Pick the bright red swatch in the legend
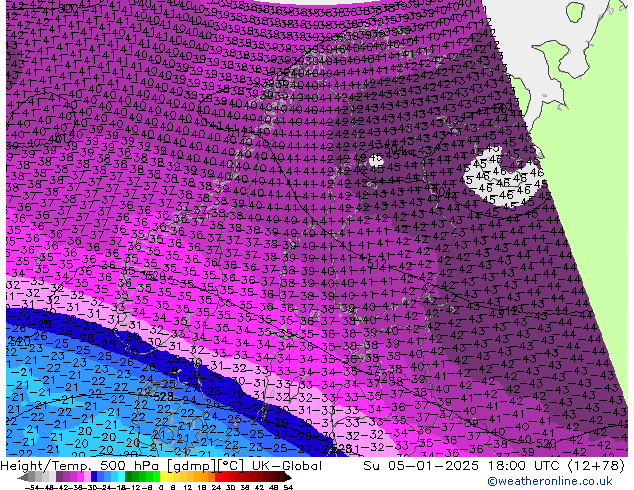The image size is (634, 490). coord(218,478)
